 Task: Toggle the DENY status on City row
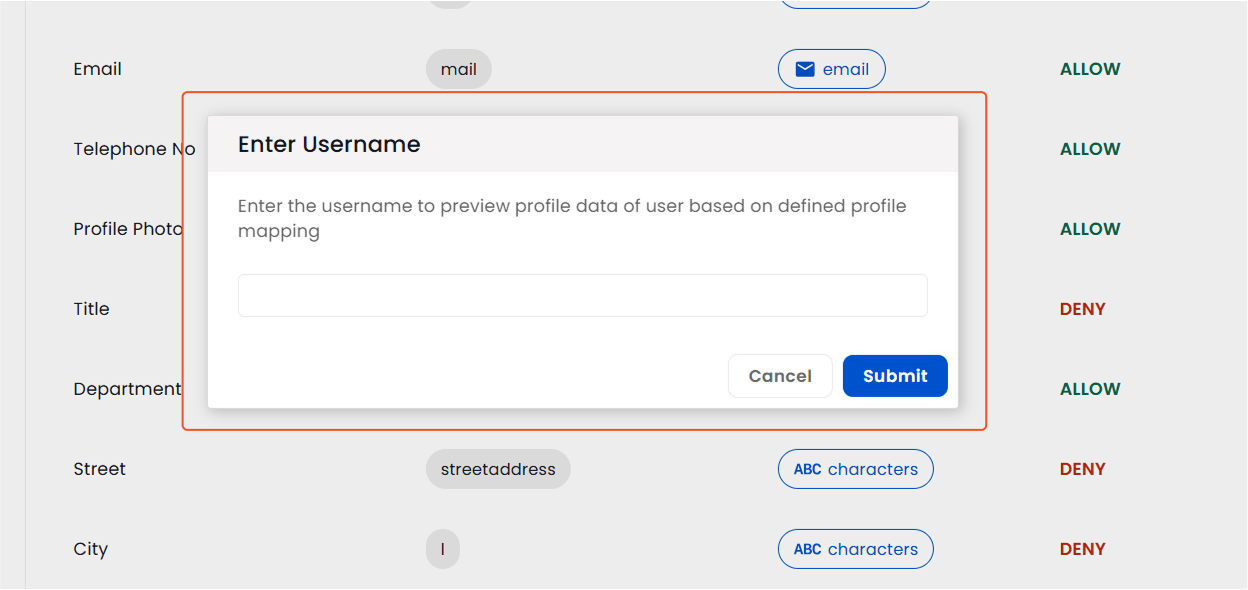pos(1082,549)
